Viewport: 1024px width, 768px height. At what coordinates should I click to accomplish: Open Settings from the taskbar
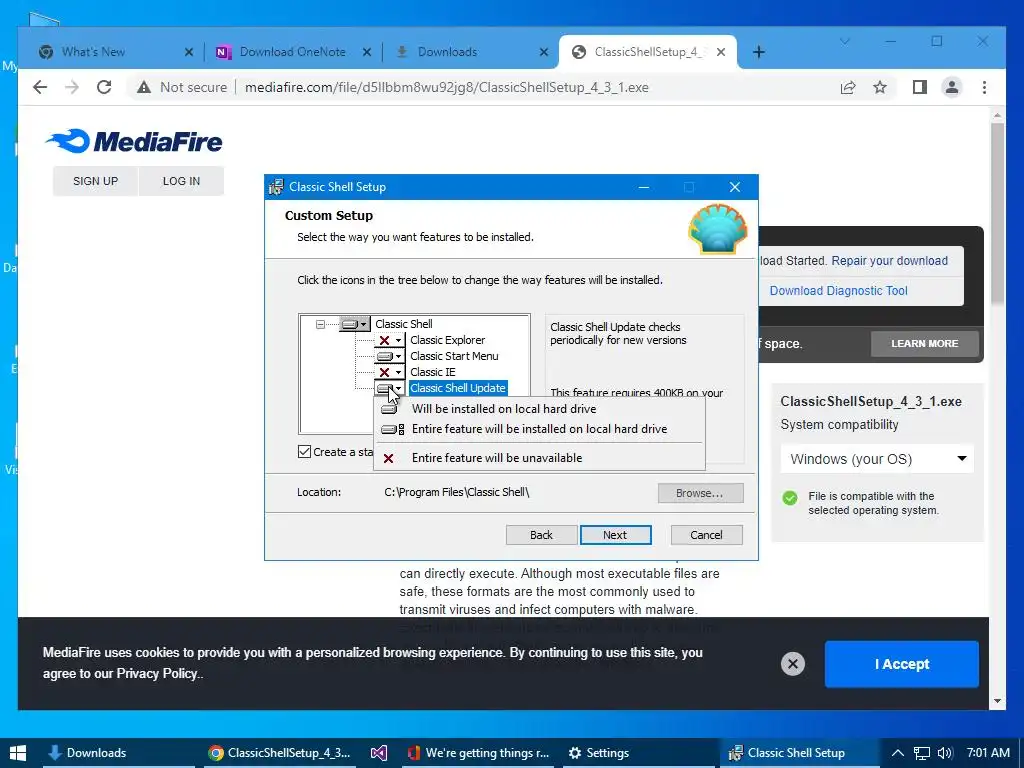pyautogui.click(x=637, y=753)
